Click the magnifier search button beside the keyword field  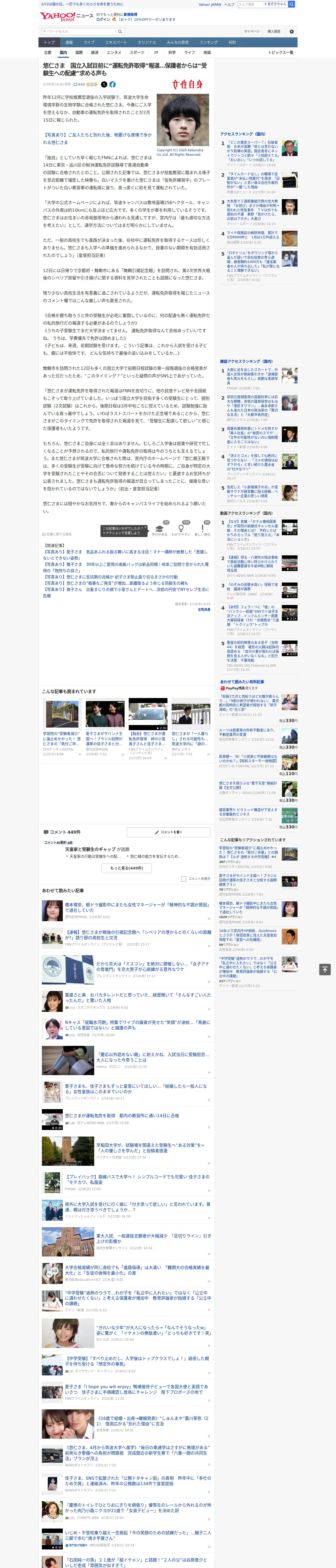[x=120, y=31]
